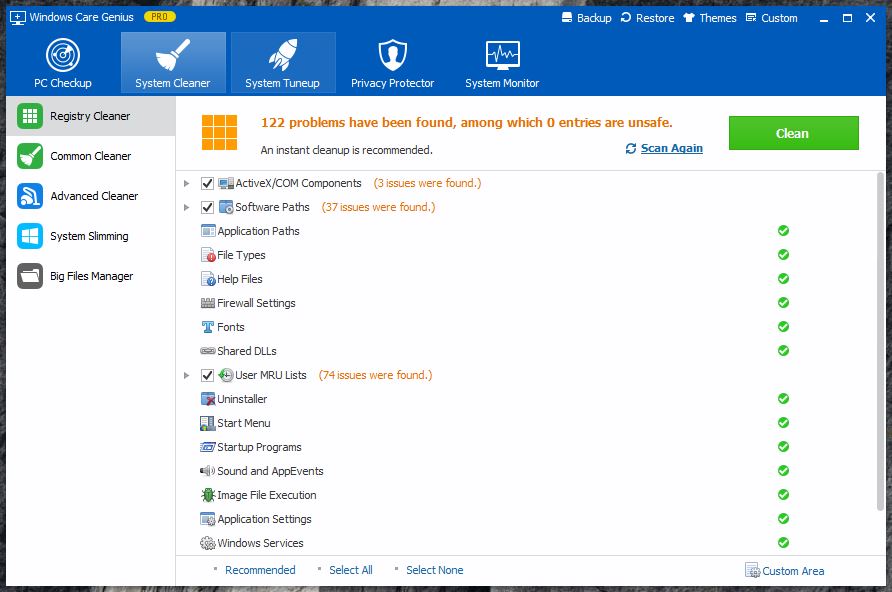Click the Fonts T icon
Image resolution: width=892 pixels, height=592 pixels.
pyautogui.click(x=208, y=327)
